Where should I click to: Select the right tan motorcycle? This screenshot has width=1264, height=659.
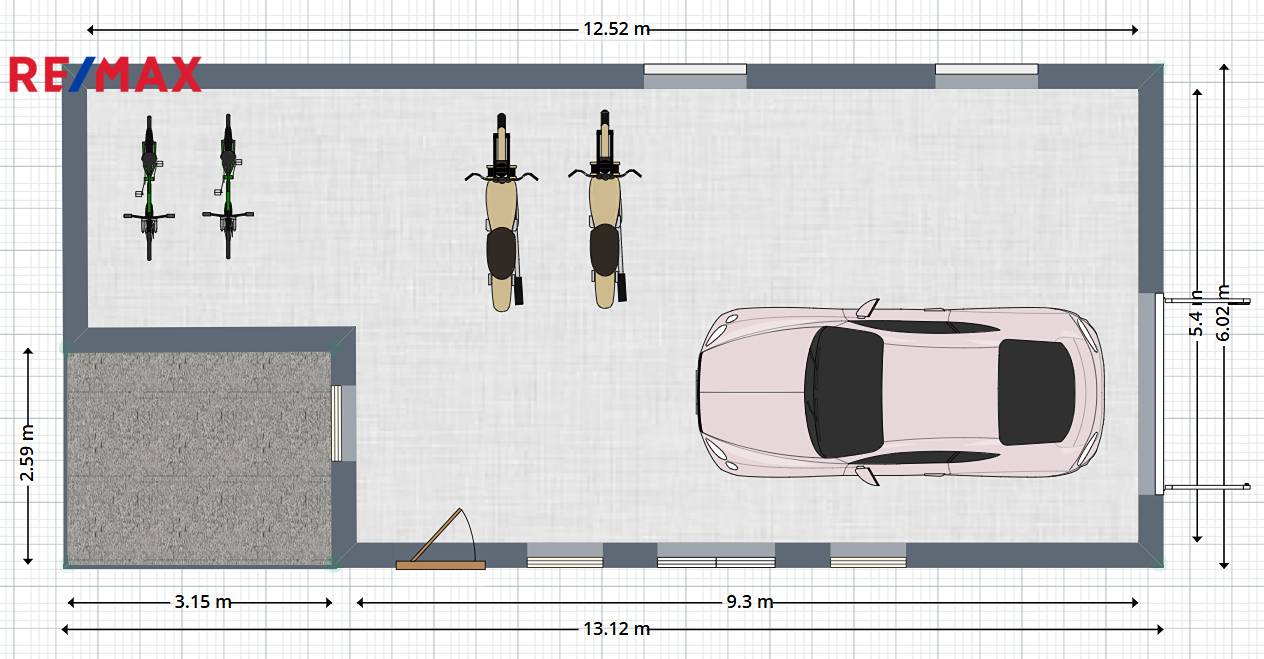tap(605, 209)
